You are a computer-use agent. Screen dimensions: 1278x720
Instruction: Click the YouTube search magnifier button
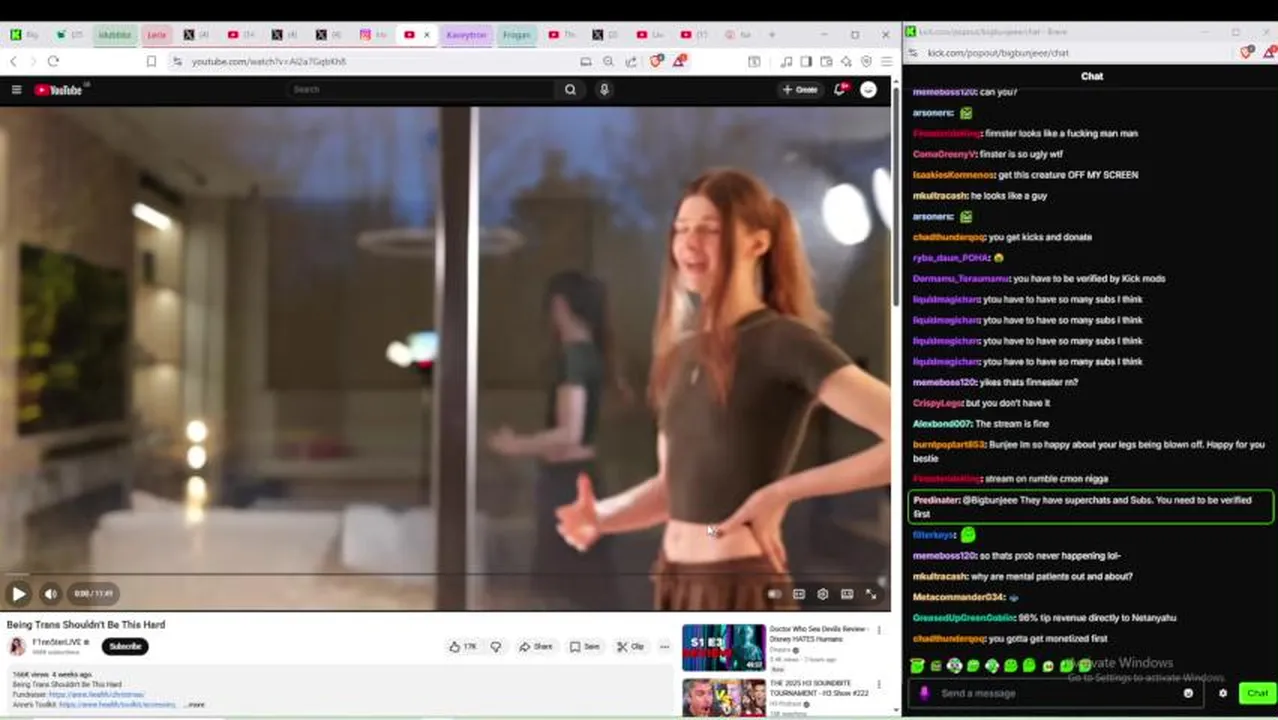click(x=570, y=90)
